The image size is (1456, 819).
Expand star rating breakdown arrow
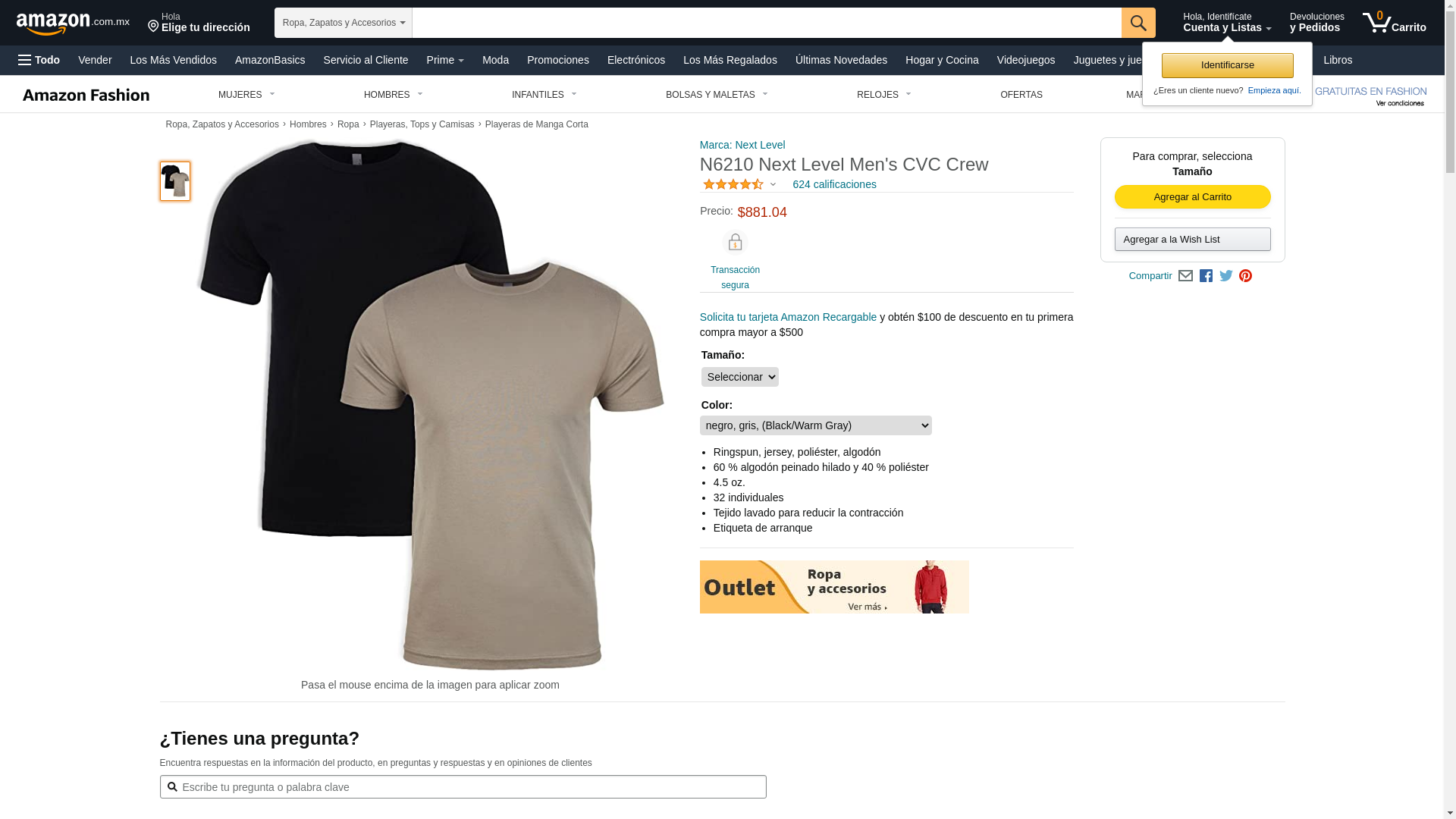coord(773,185)
